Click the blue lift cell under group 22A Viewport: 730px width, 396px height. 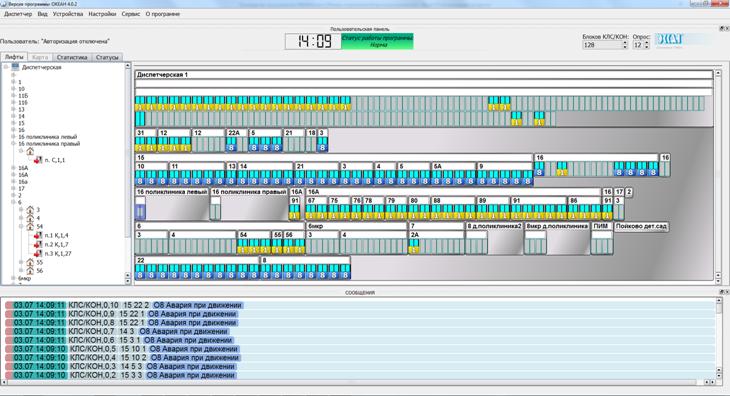pyautogui.click(x=231, y=144)
